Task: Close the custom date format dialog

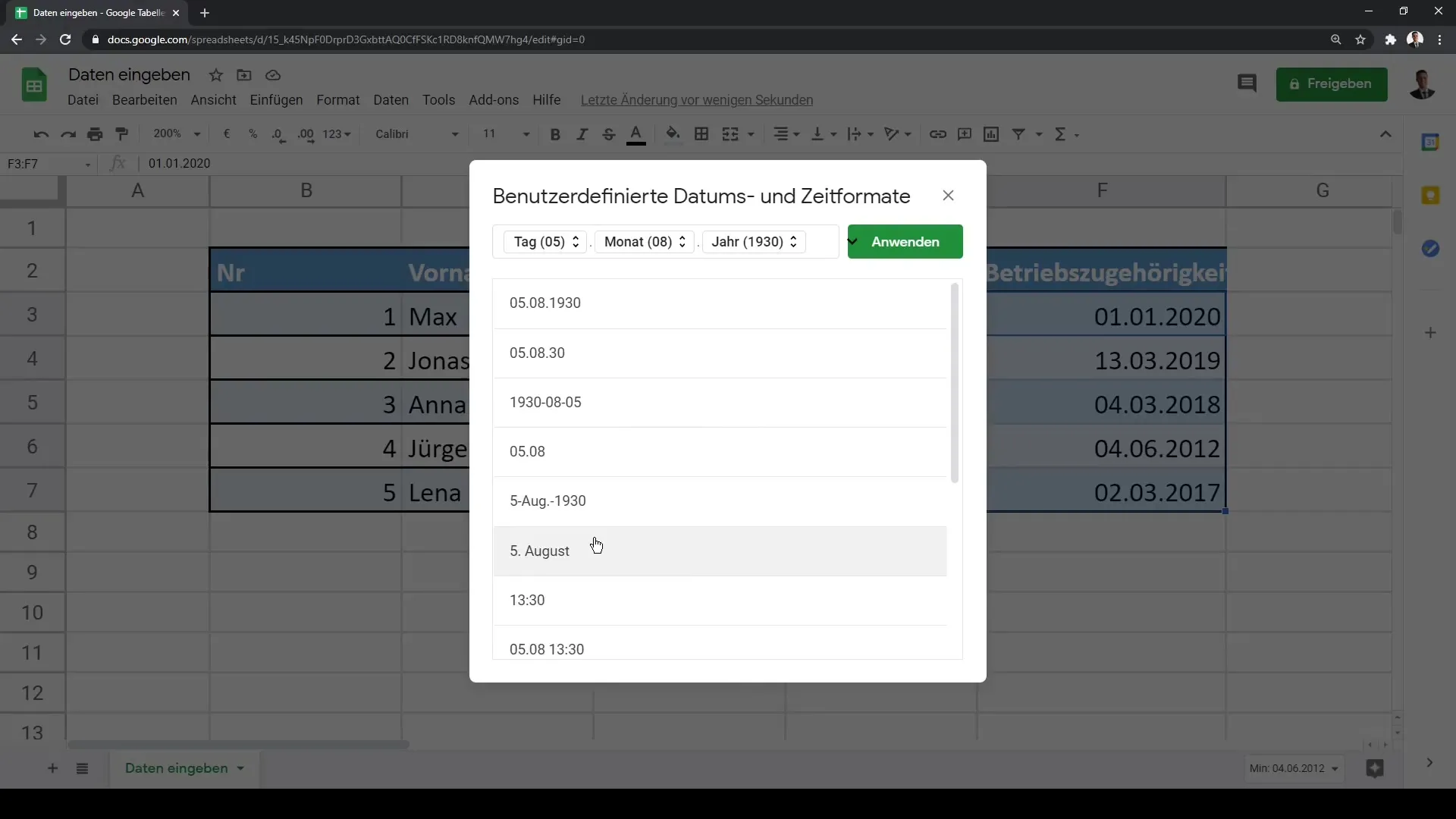Action: [x=948, y=196]
